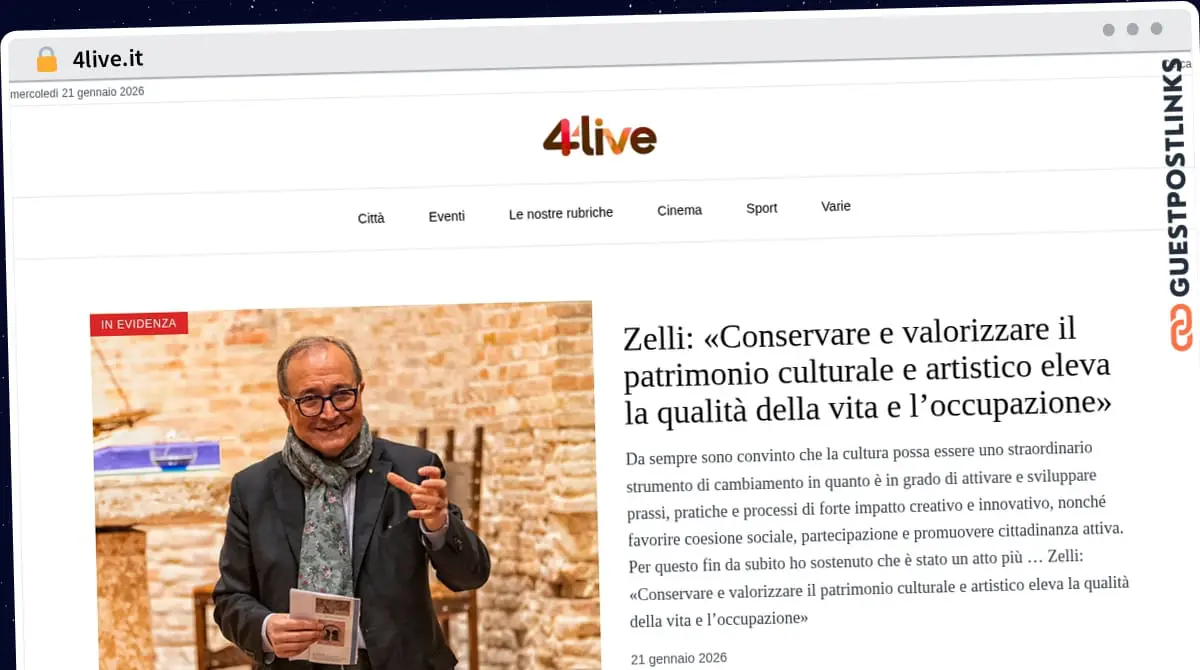Click the GuestPostLinks chain-link icon
This screenshot has height=670, width=1200.
(1181, 328)
